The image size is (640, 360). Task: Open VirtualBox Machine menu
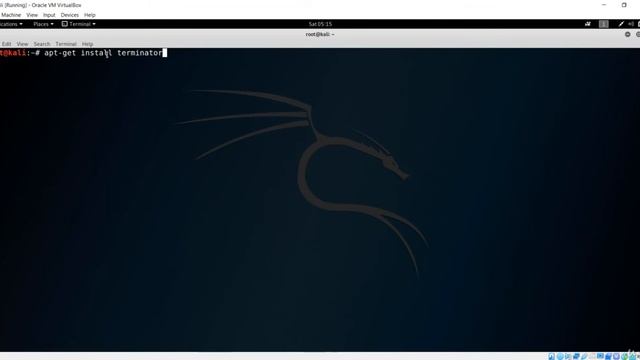[11, 15]
